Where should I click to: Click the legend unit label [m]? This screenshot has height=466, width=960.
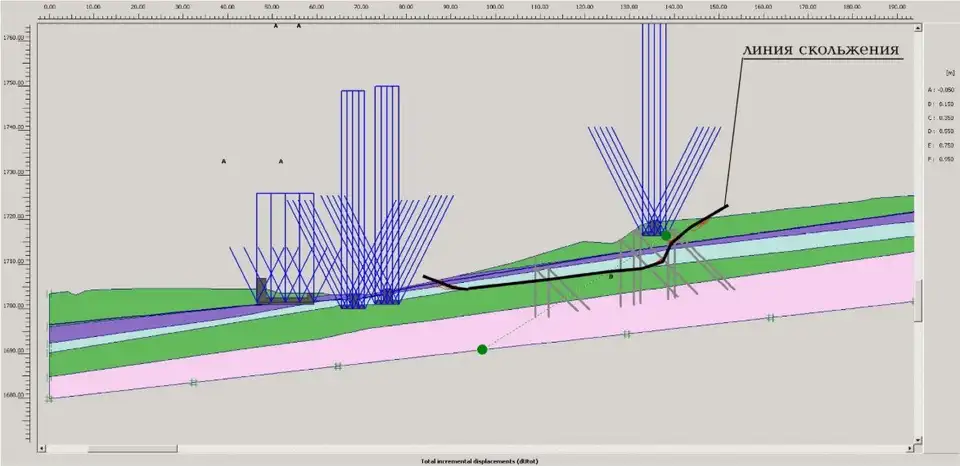click(x=951, y=72)
